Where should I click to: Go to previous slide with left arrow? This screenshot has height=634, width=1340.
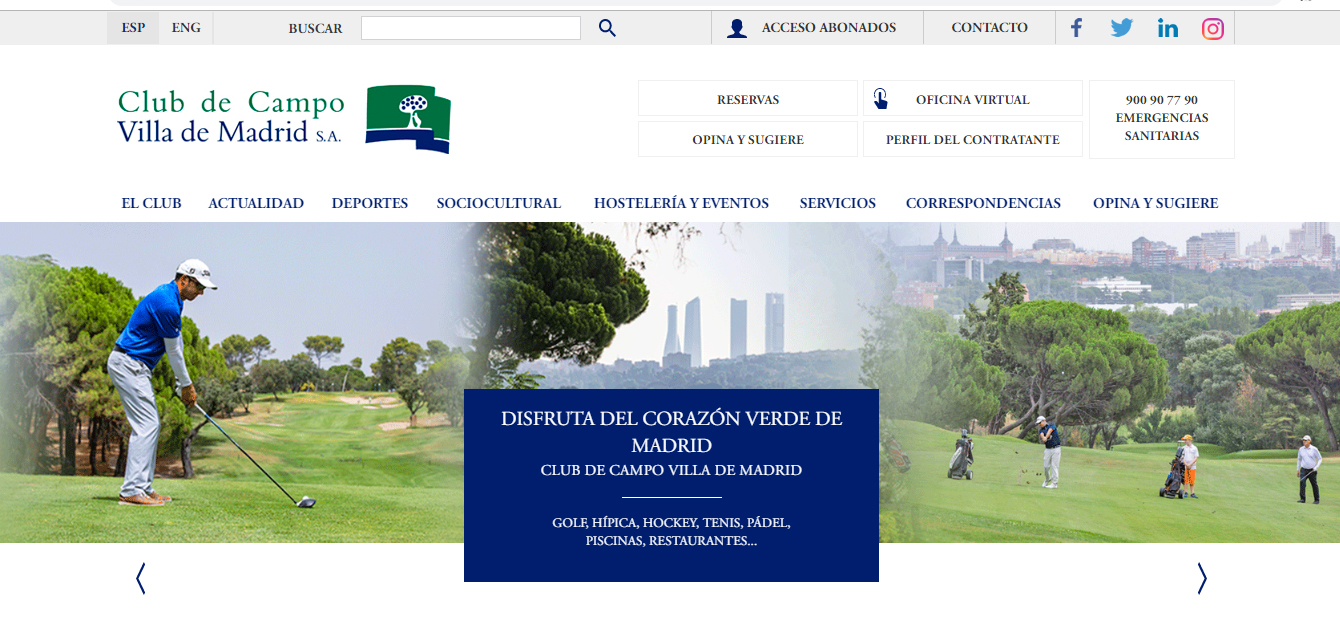(x=141, y=578)
